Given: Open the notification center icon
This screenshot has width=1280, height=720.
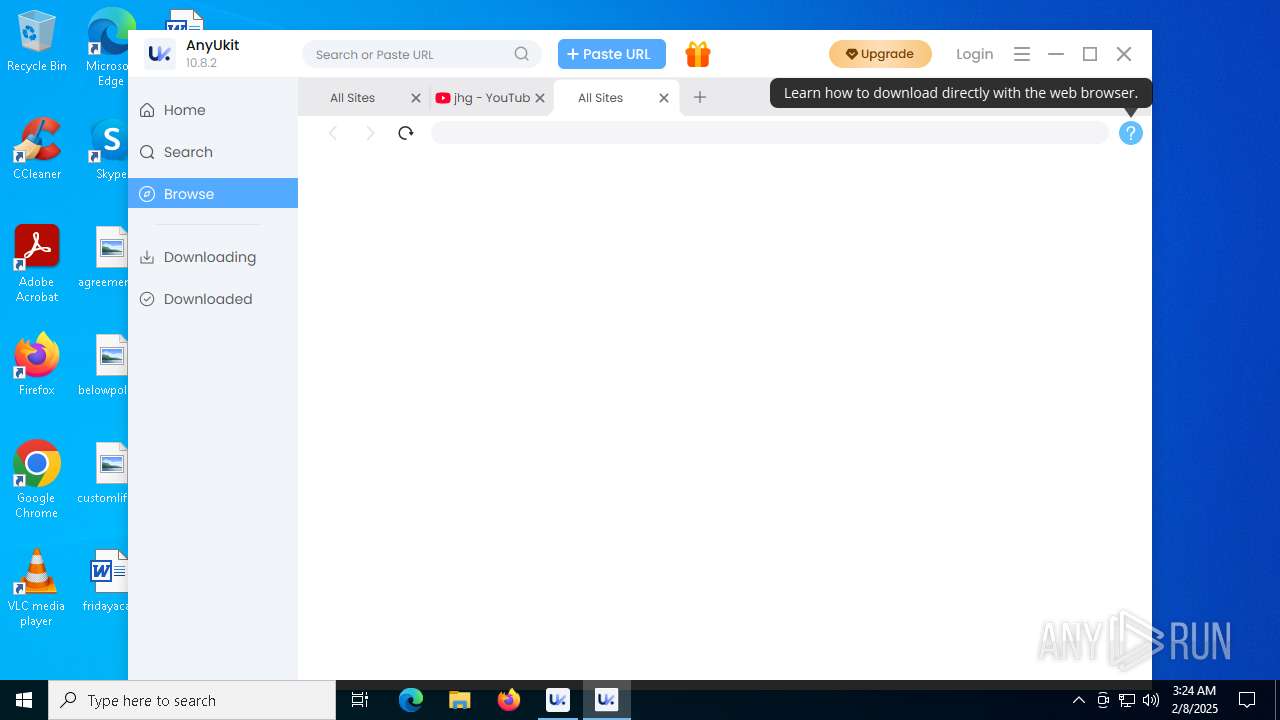Looking at the screenshot, I should tap(1247, 700).
